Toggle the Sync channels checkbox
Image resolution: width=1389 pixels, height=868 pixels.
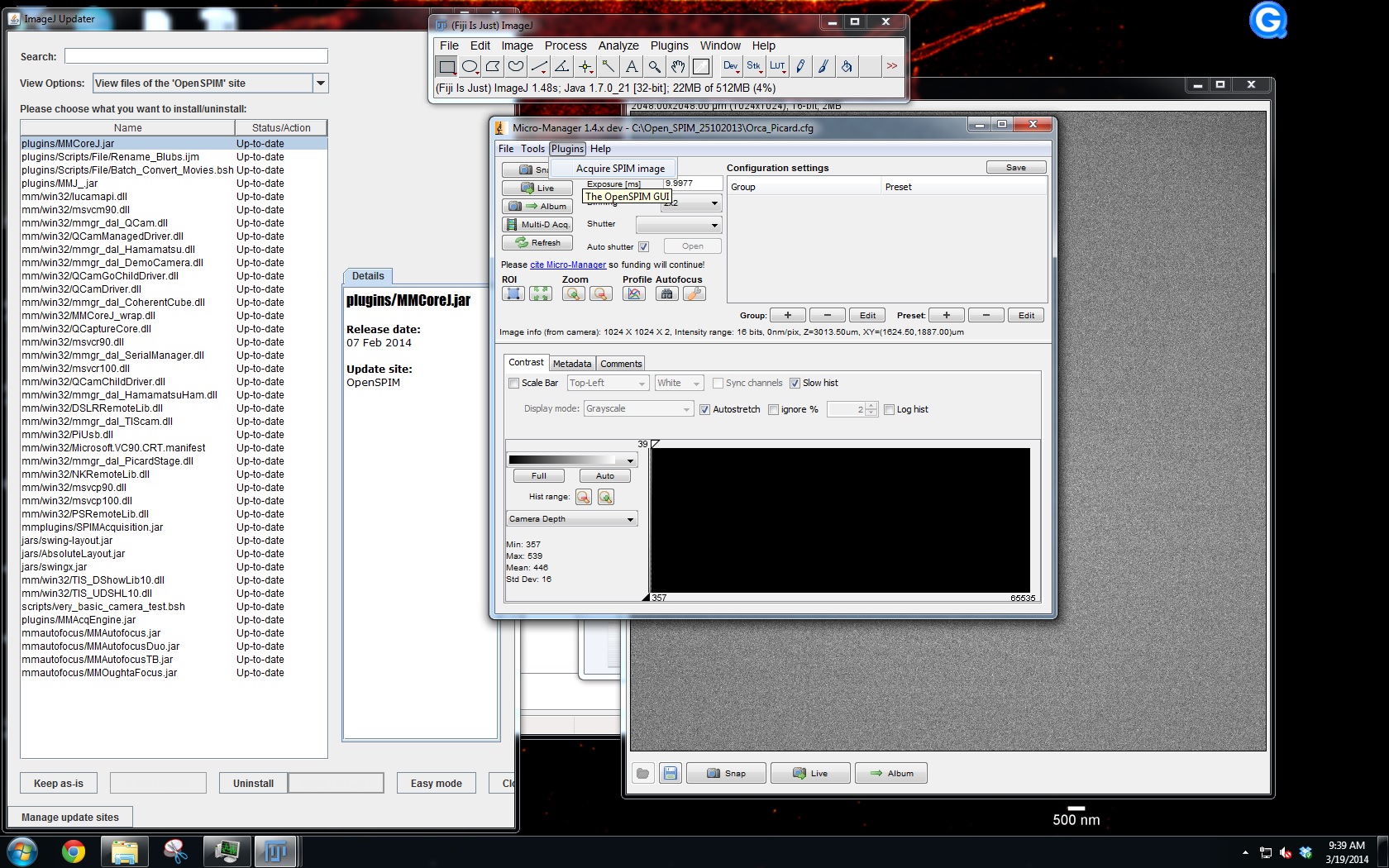point(718,384)
